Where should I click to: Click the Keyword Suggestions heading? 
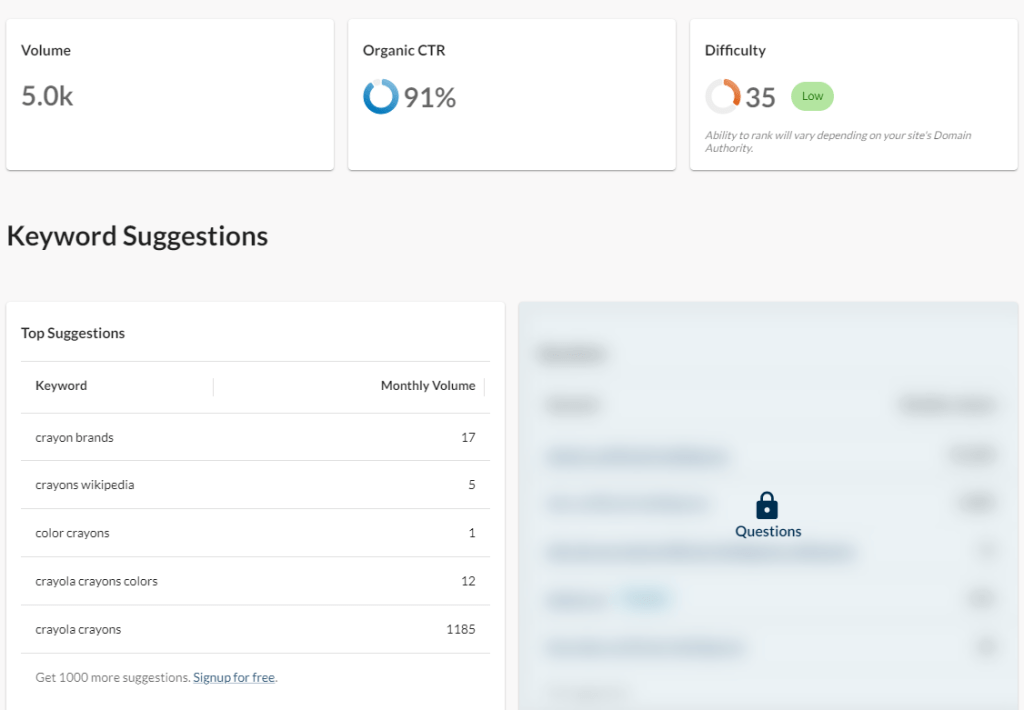(x=137, y=236)
